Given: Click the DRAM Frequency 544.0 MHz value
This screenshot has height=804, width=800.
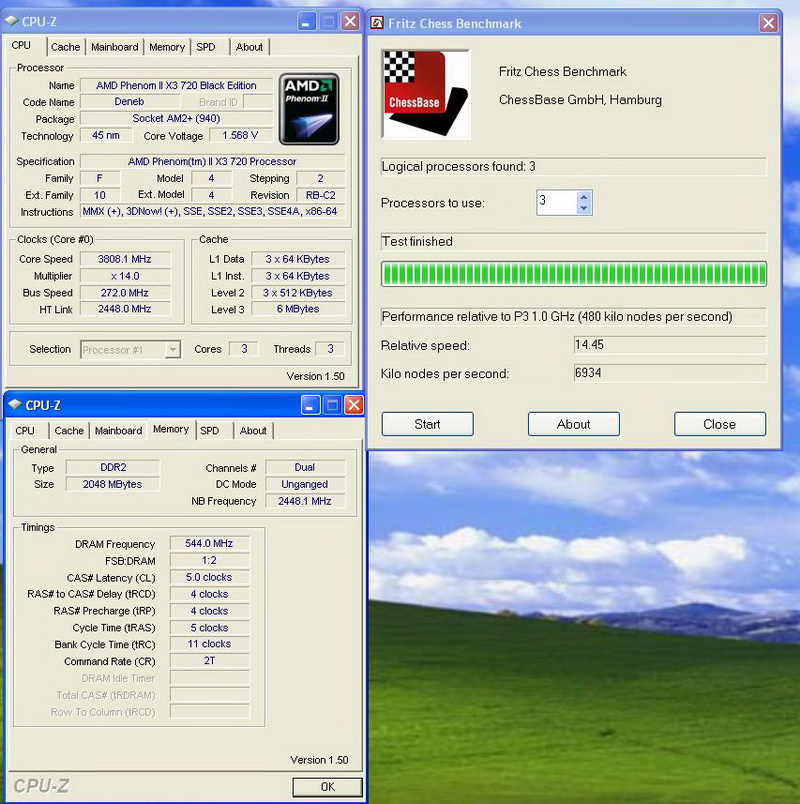Looking at the screenshot, I should (x=209, y=543).
